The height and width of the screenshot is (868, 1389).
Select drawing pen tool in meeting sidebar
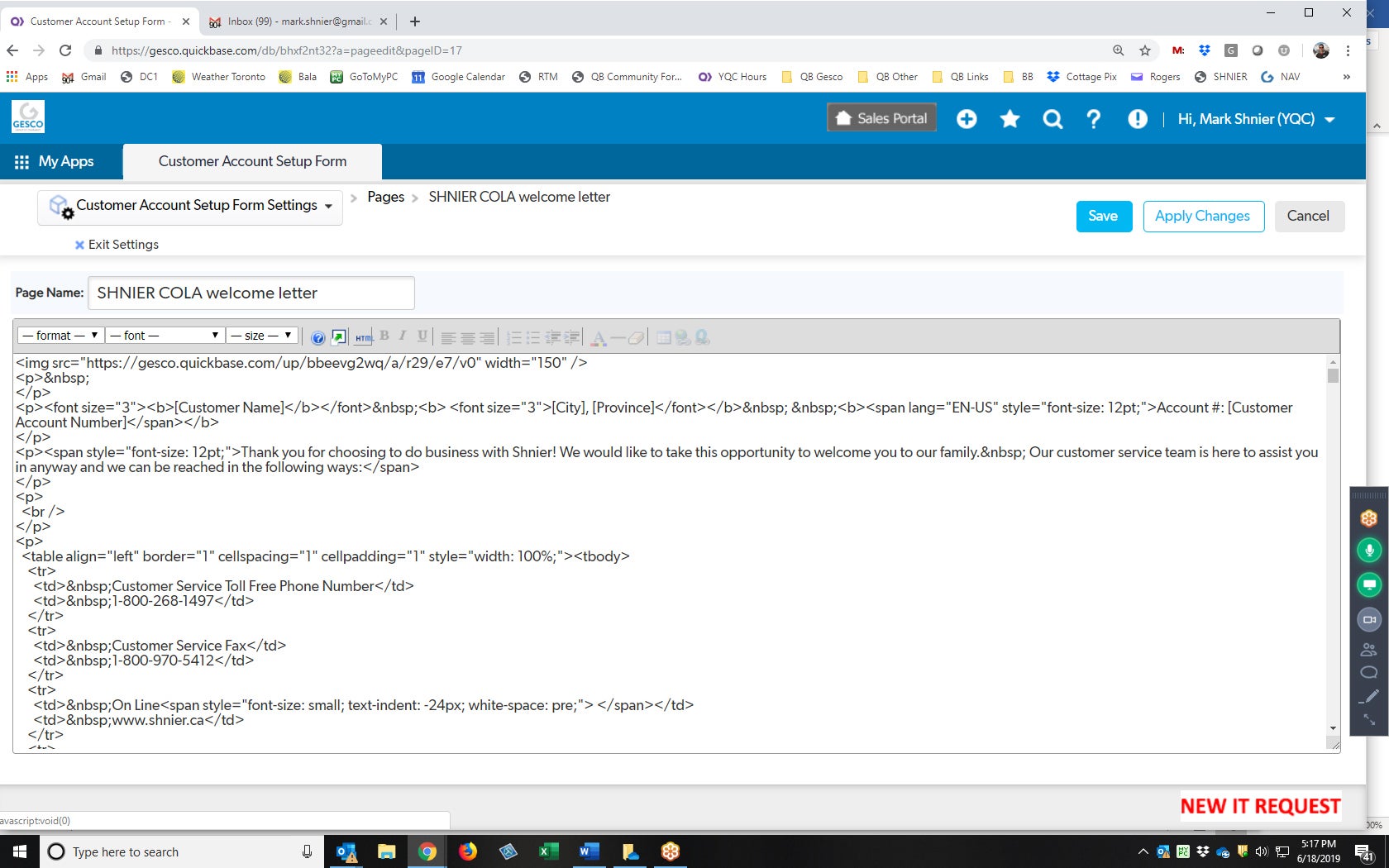(x=1369, y=696)
